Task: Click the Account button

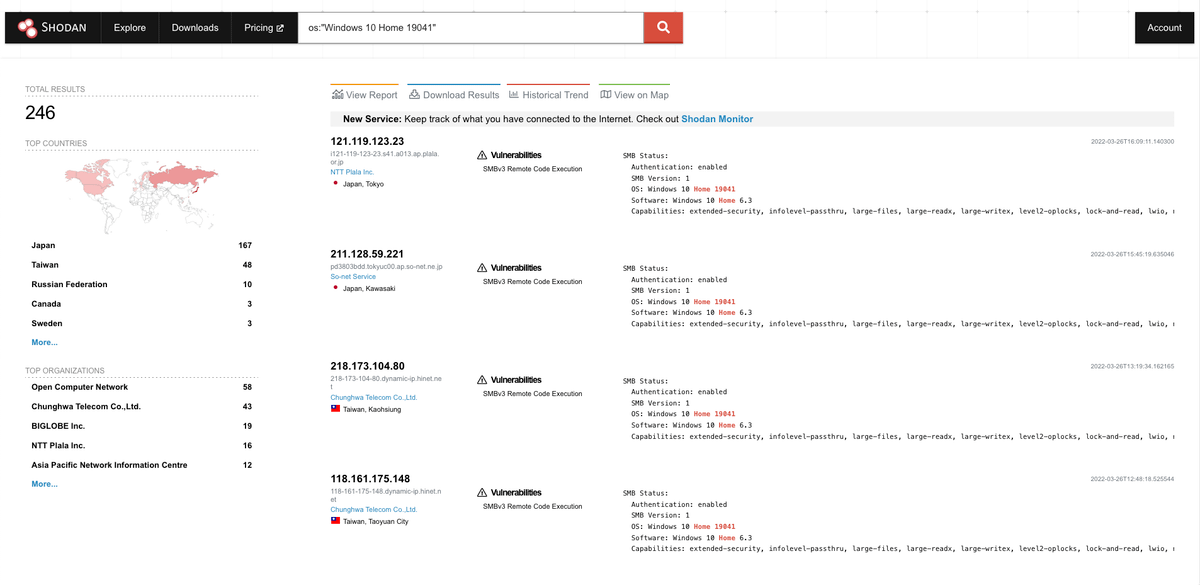Action: coord(1164,28)
